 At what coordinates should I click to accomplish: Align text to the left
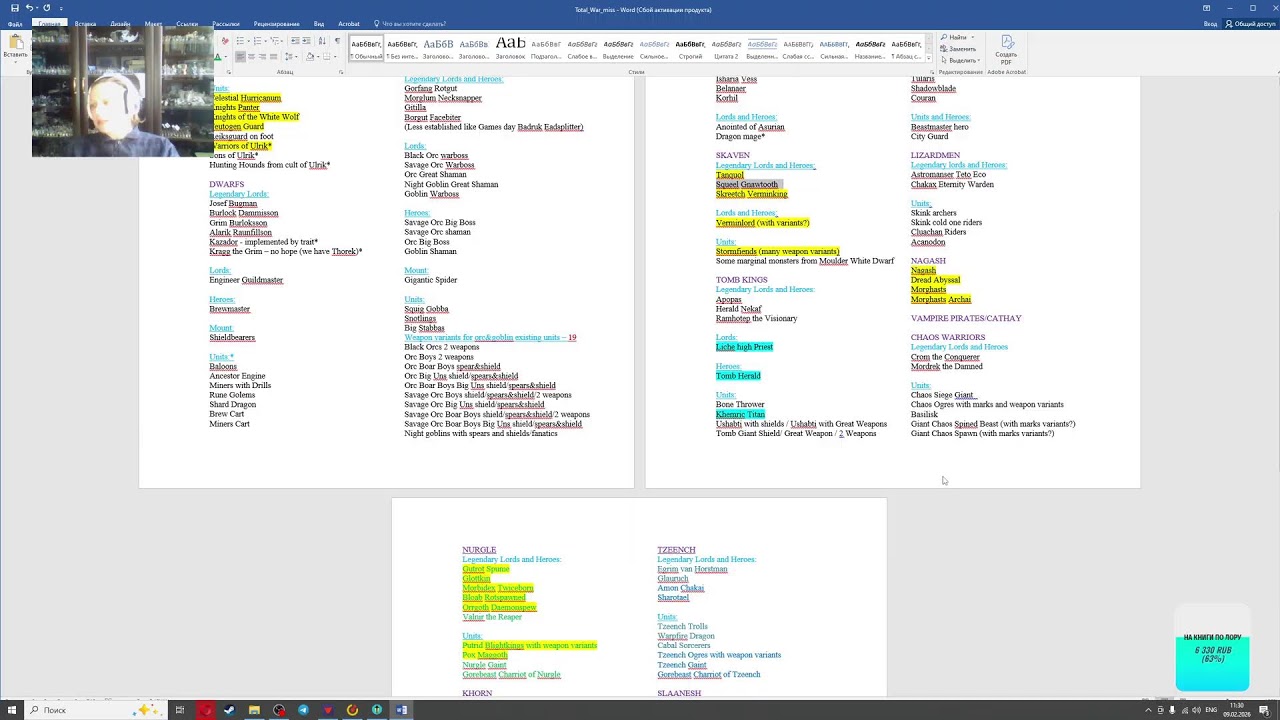point(240,57)
